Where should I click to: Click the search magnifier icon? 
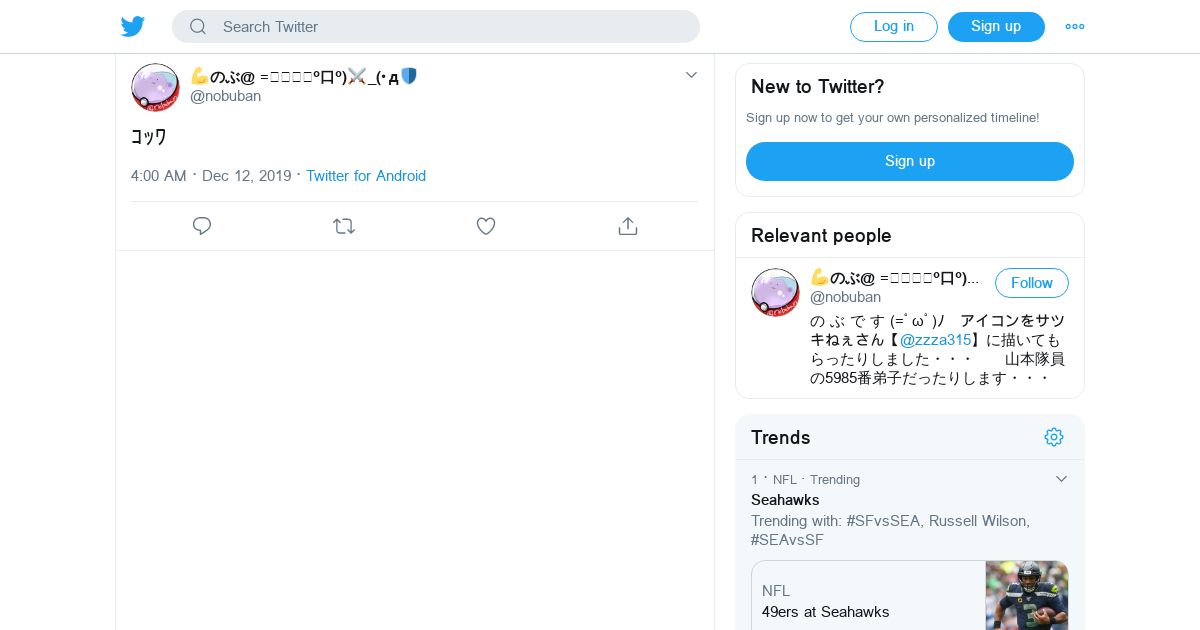[x=198, y=27]
